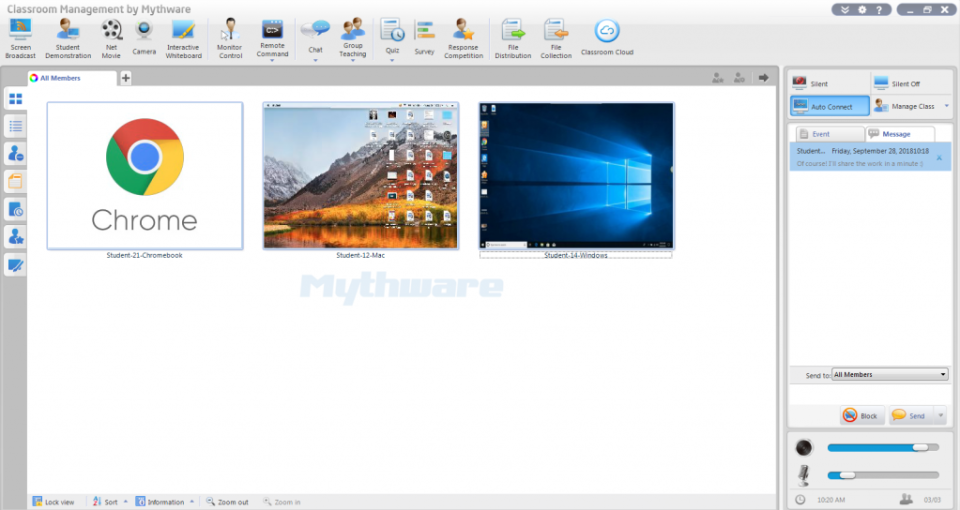The width and height of the screenshot is (960, 510).
Task: Click the Remote Command icon
Action: (272, 30)
